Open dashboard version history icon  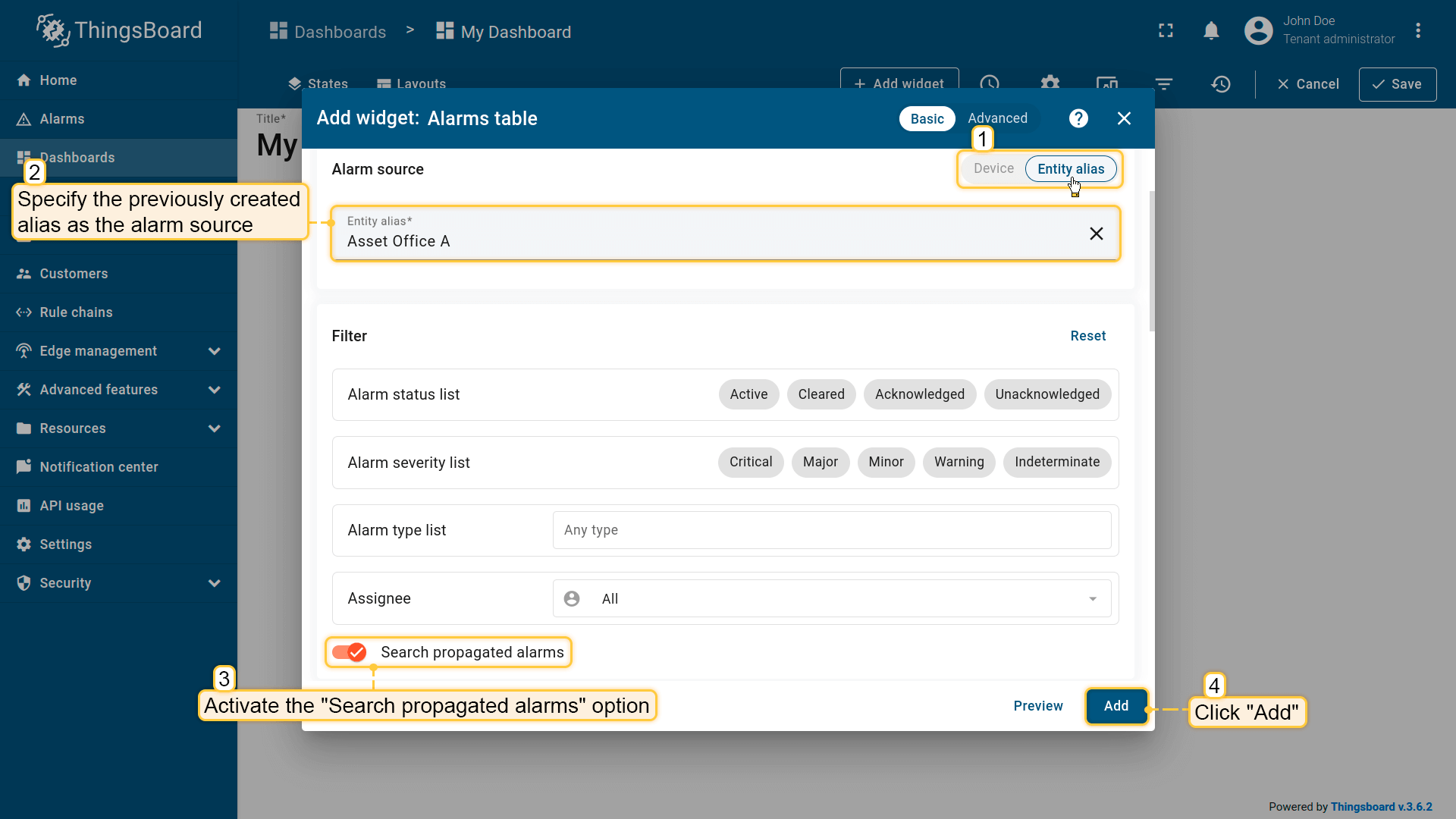[x=1220, y=84]
